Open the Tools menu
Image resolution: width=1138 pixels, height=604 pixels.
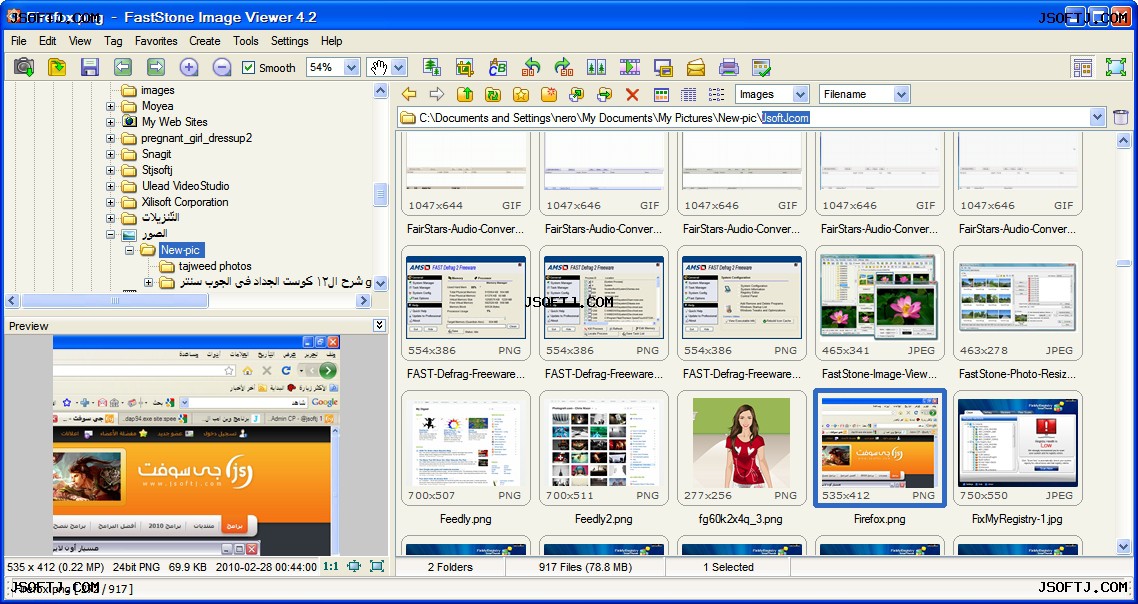click(x=246, y=41)
